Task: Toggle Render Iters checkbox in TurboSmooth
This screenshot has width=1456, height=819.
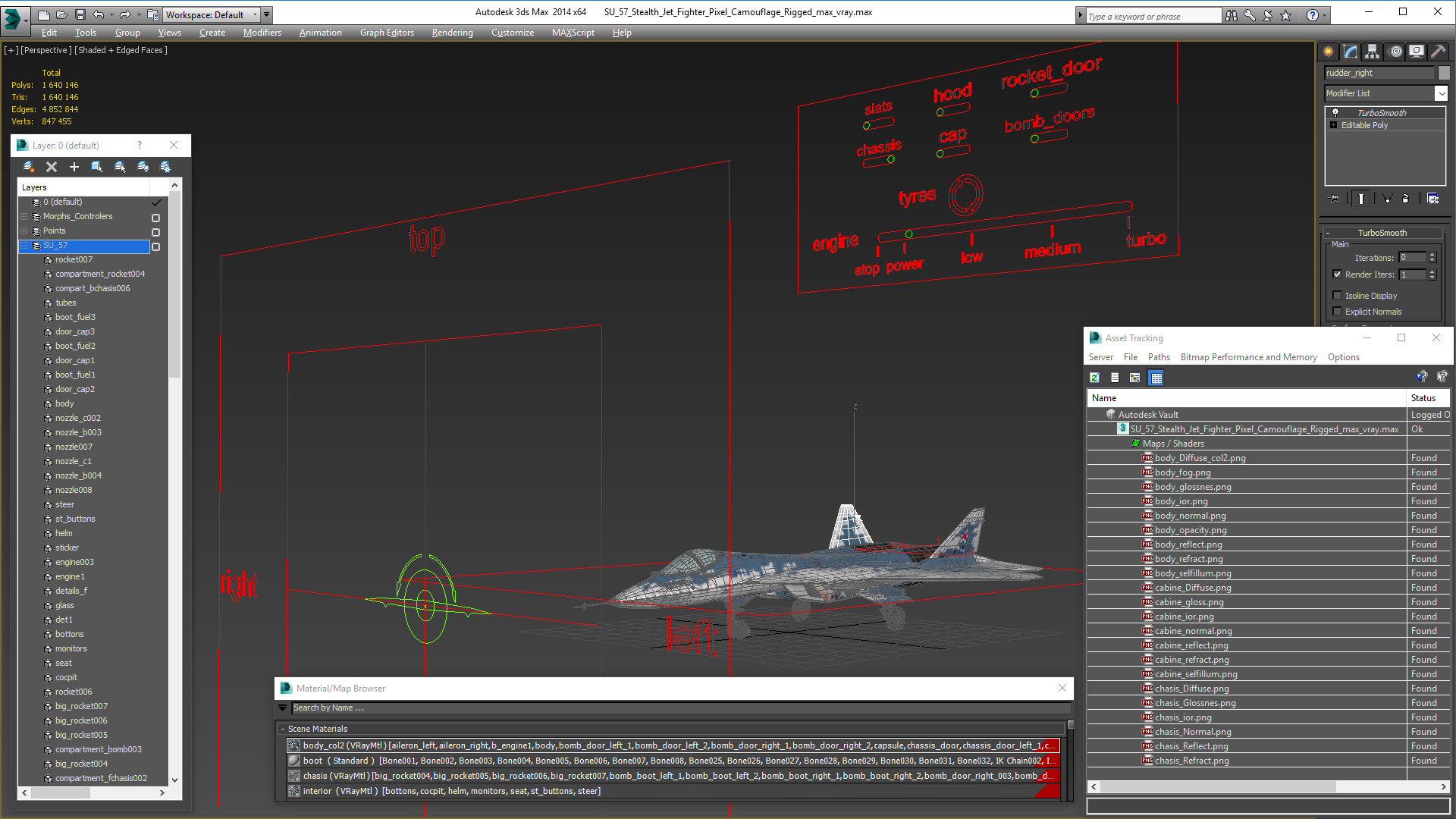Action: 1337,275
